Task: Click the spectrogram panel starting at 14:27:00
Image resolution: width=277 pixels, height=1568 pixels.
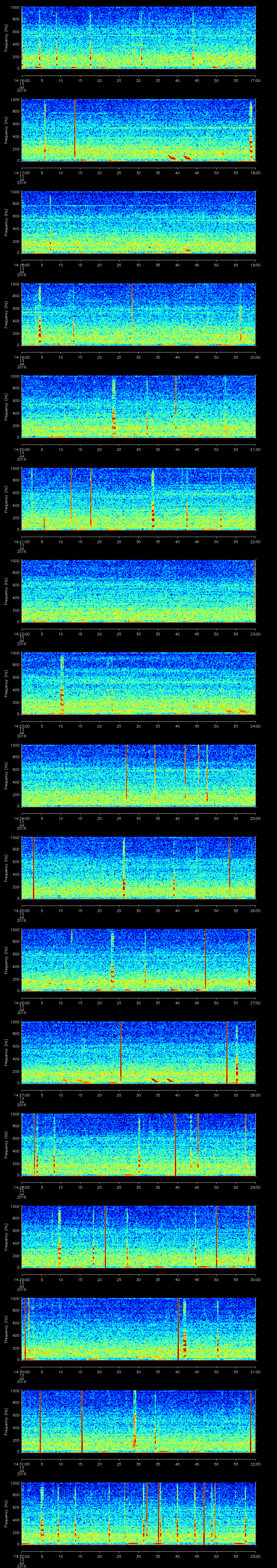Action: [138, 1052]
